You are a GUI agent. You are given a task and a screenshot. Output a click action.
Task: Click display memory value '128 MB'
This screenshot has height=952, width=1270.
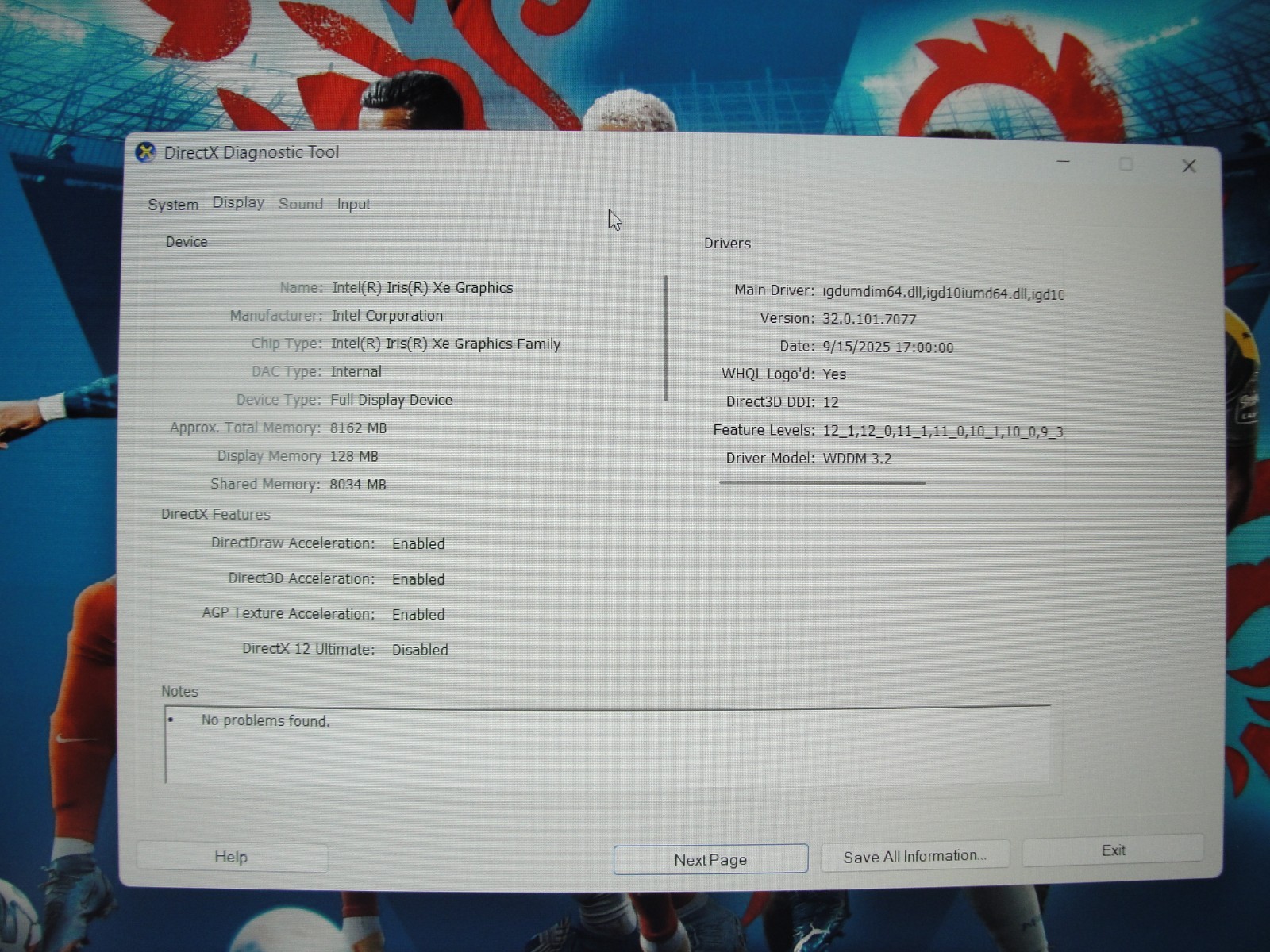354,457
